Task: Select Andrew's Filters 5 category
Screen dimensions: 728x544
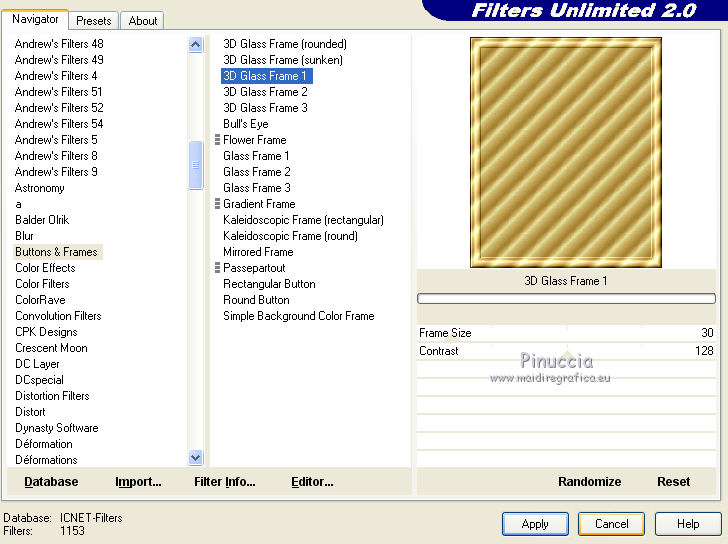Action: click(x=56, y=140)
